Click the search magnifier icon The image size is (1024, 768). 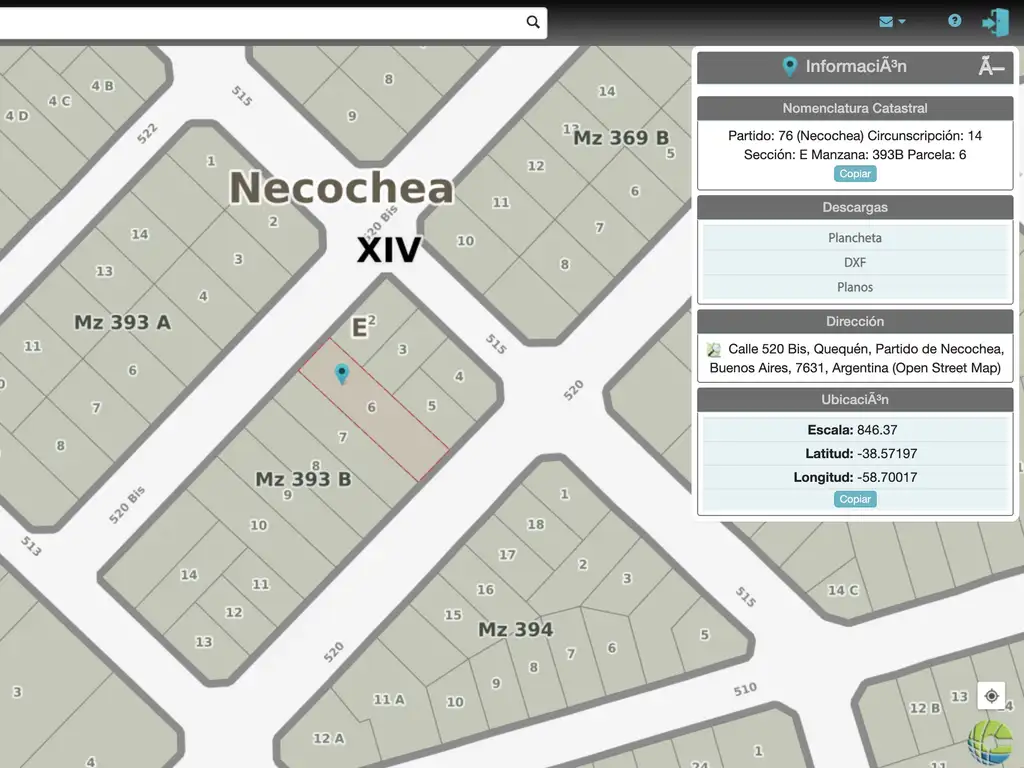pyautogui.click(x=533, y=22)
